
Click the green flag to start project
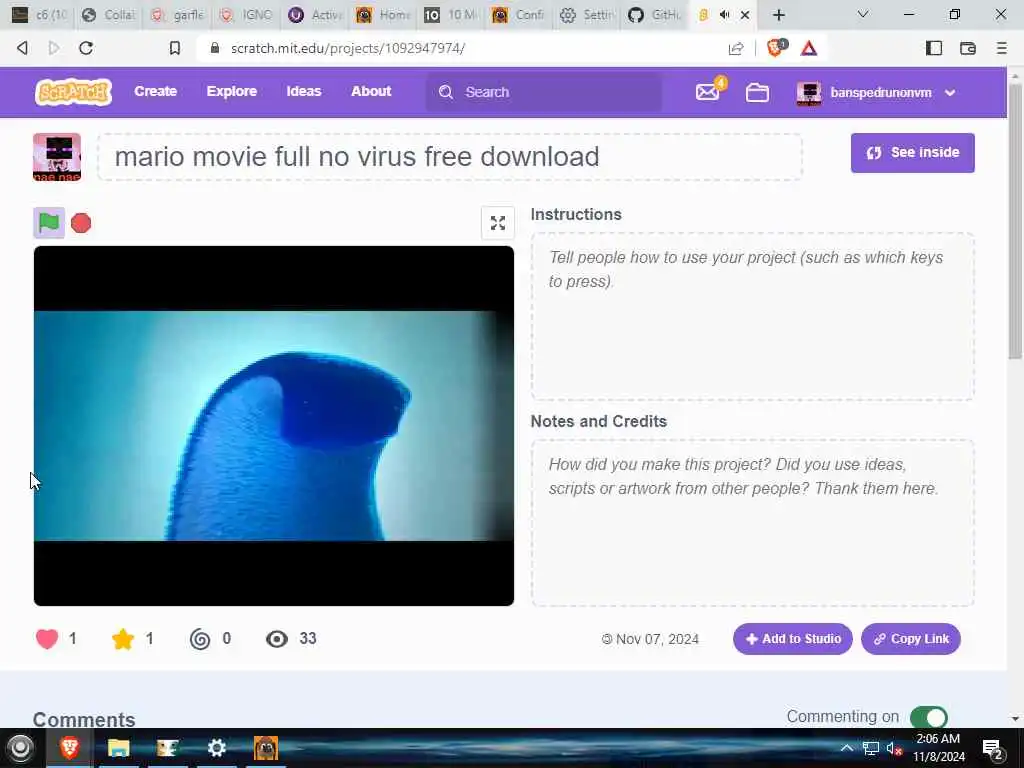(x=49, y=223)
